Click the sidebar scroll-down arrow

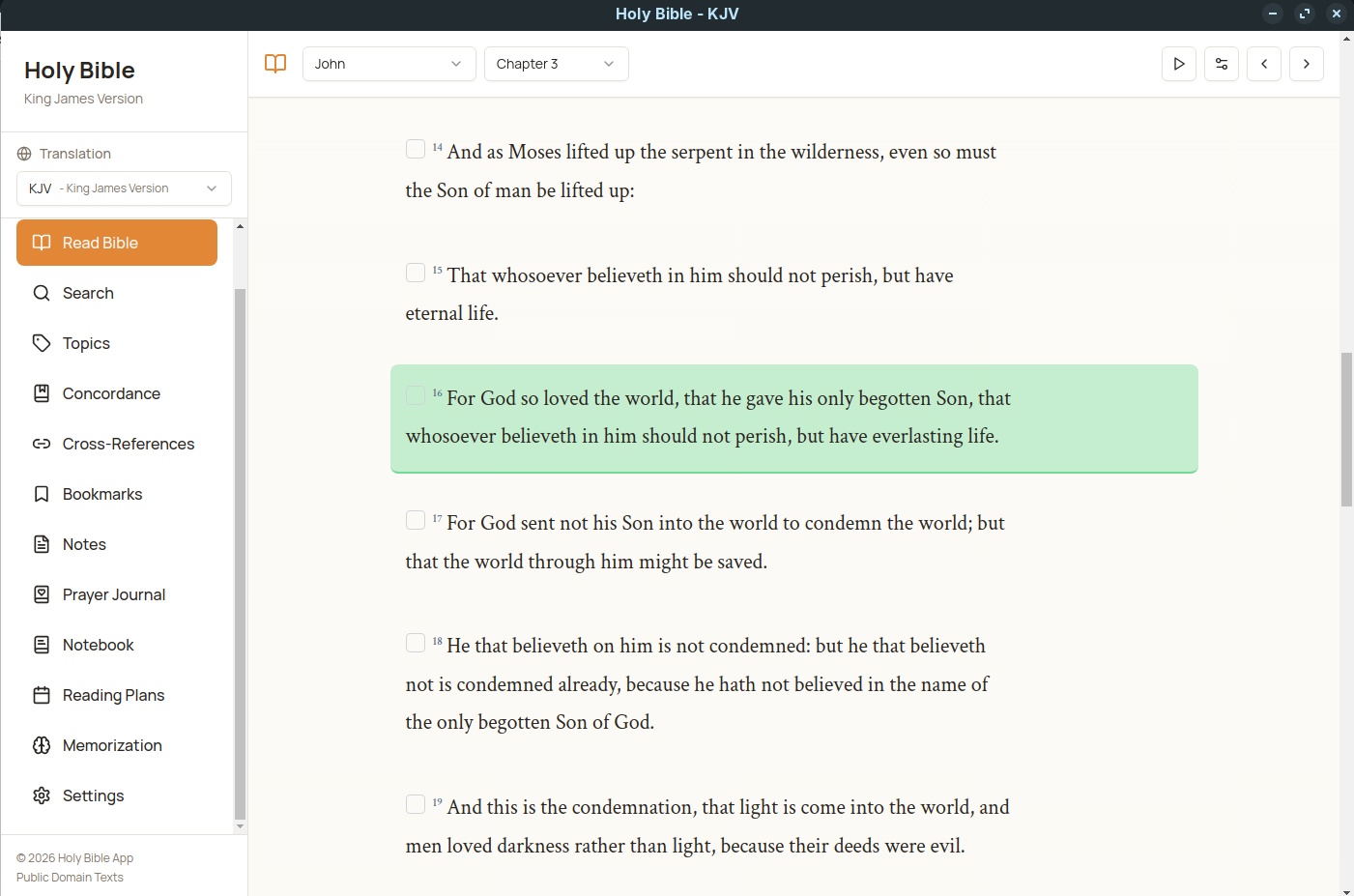click(240, 827)
